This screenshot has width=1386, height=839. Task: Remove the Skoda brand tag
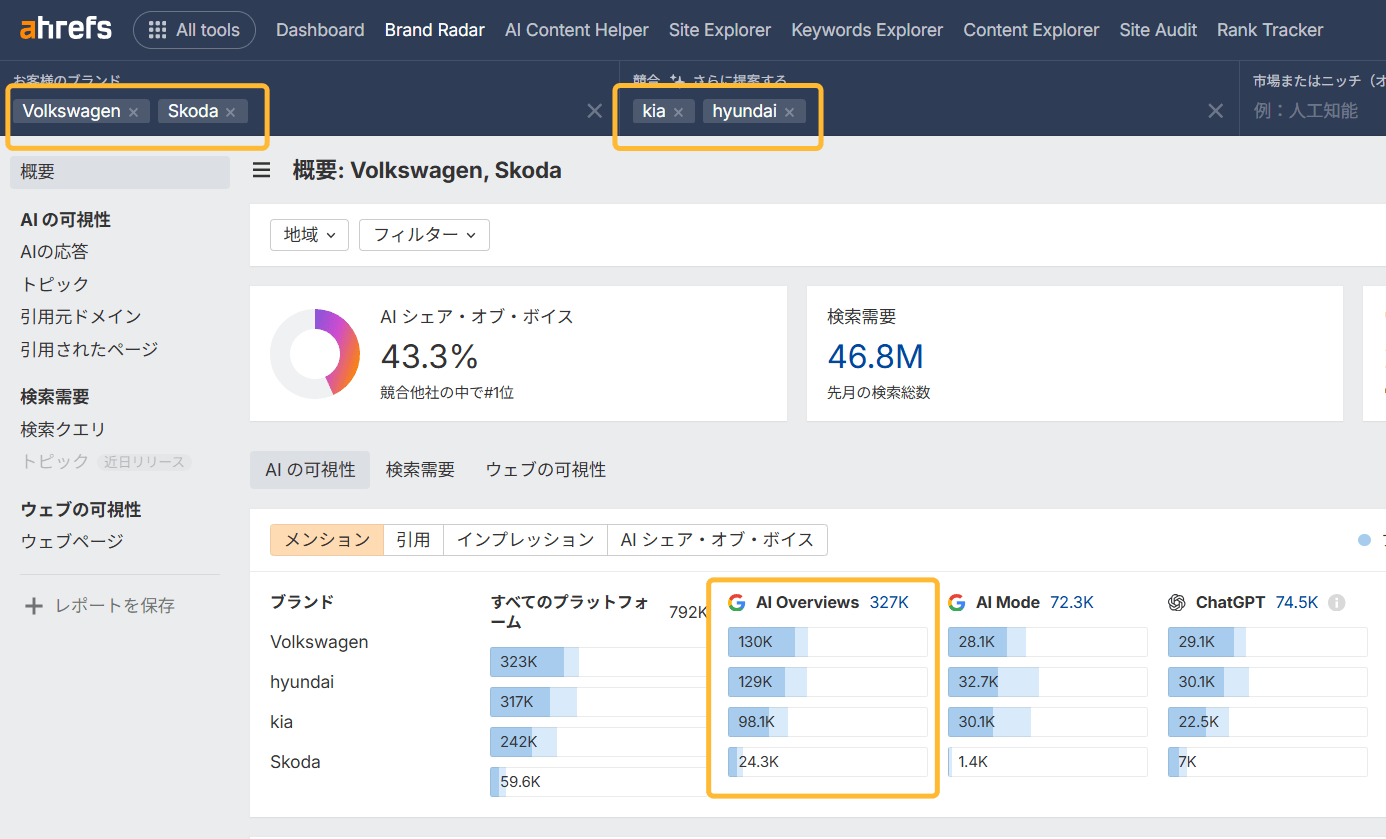(231, 111)
